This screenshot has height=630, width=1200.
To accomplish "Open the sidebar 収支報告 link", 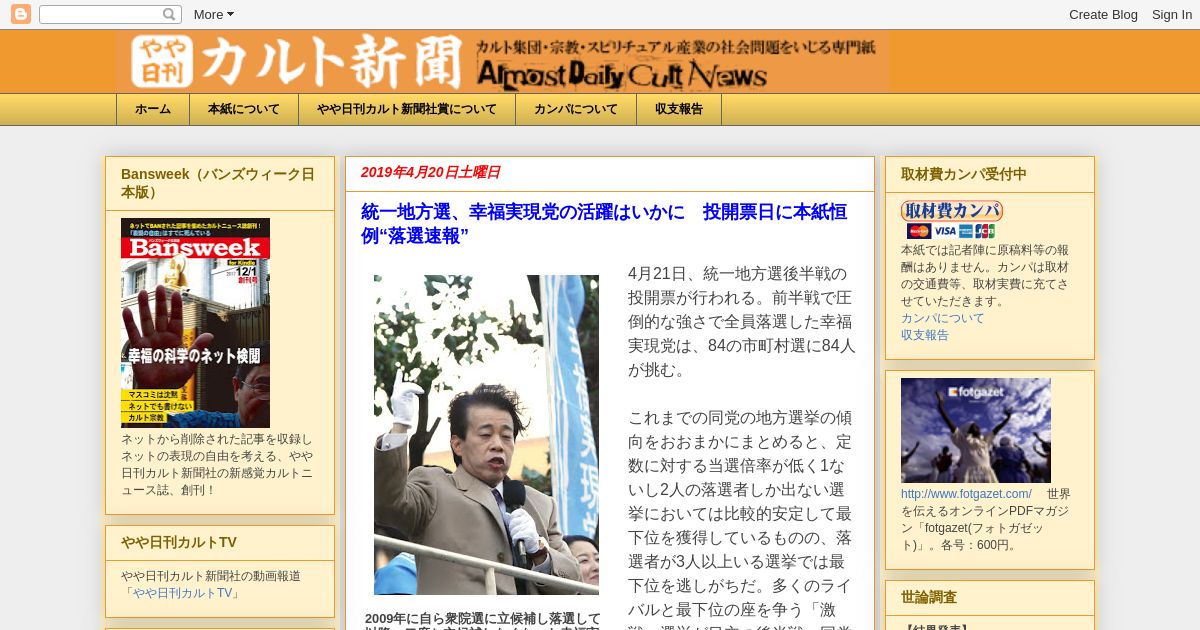I will [925, 335].
